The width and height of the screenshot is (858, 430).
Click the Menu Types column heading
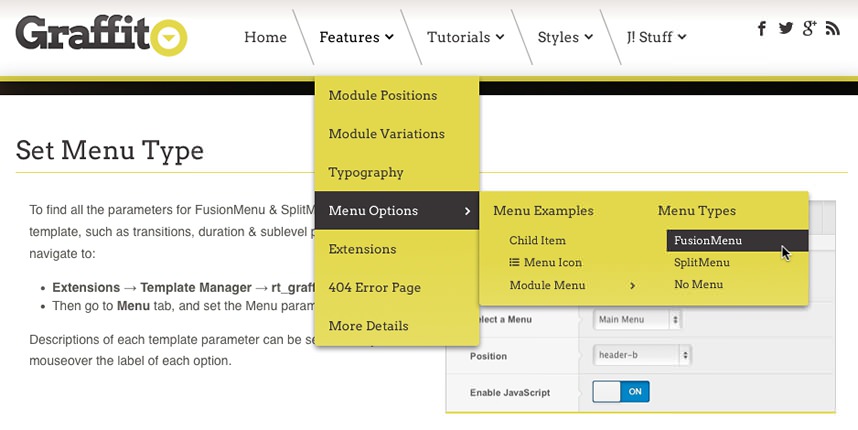pyautogui.click(x=697, y=211)
